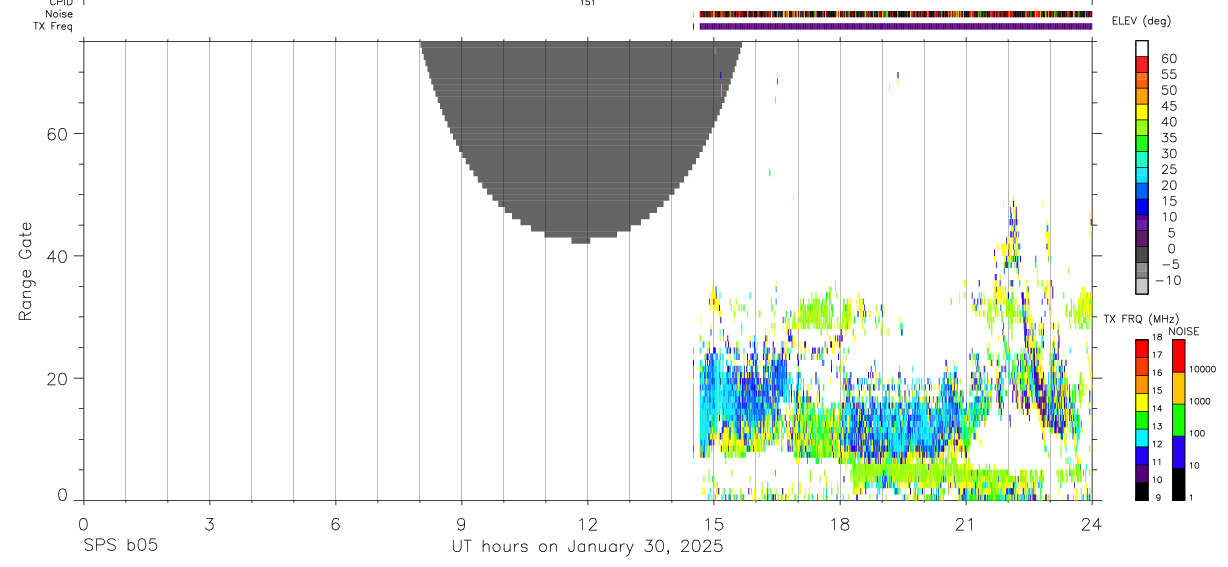Pick the yellow 14–15 MHz TX FRQ segment

click(1141, 402)
